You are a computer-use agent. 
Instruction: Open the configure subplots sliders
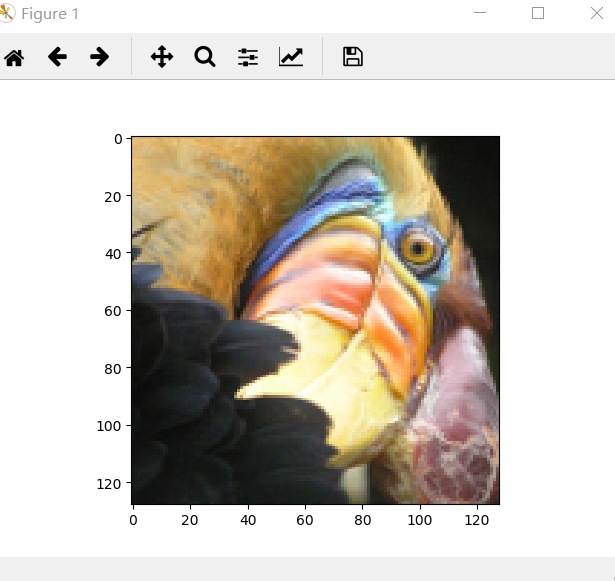point(248,57)
